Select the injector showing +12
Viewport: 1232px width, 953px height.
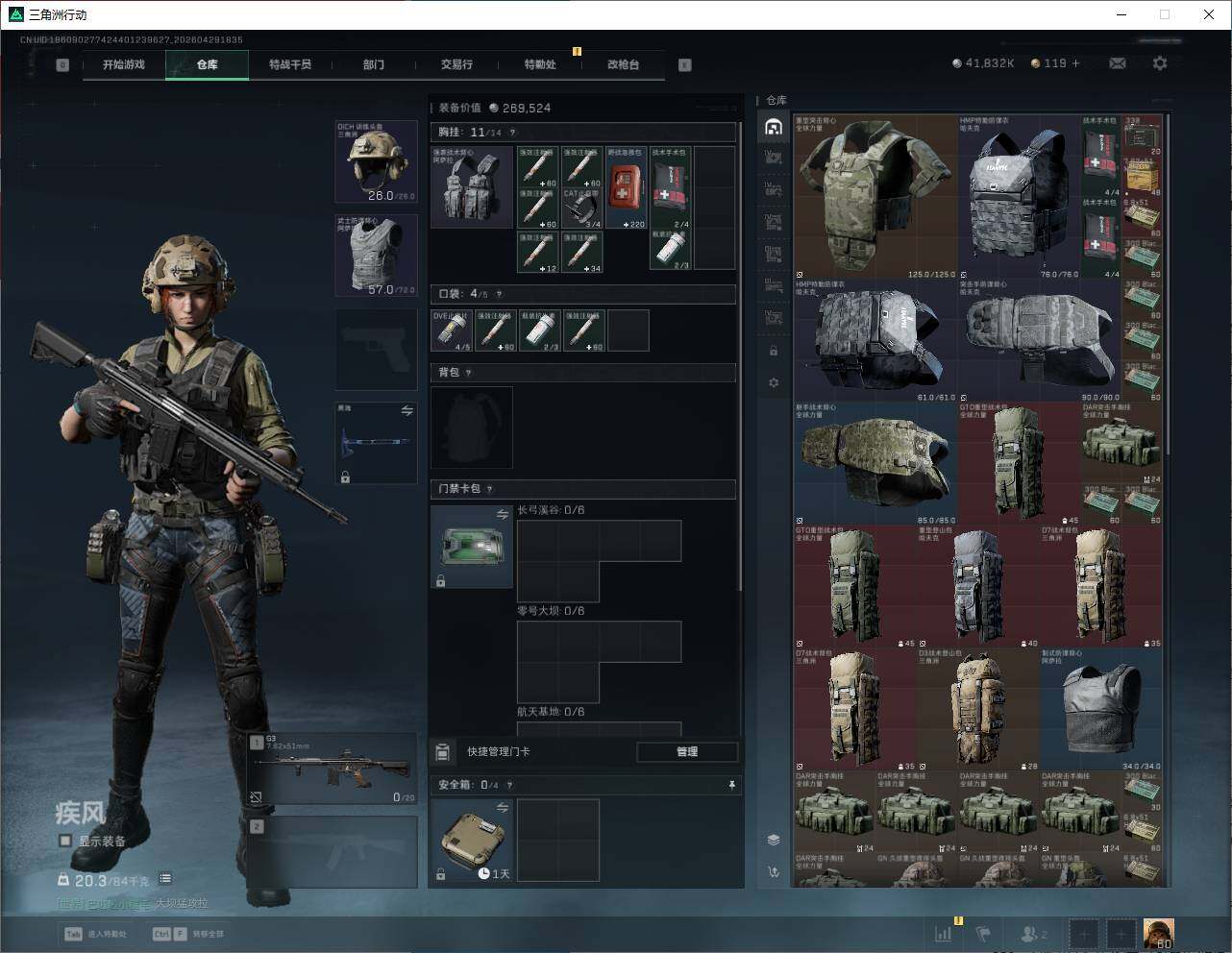[x=538, y=251]
